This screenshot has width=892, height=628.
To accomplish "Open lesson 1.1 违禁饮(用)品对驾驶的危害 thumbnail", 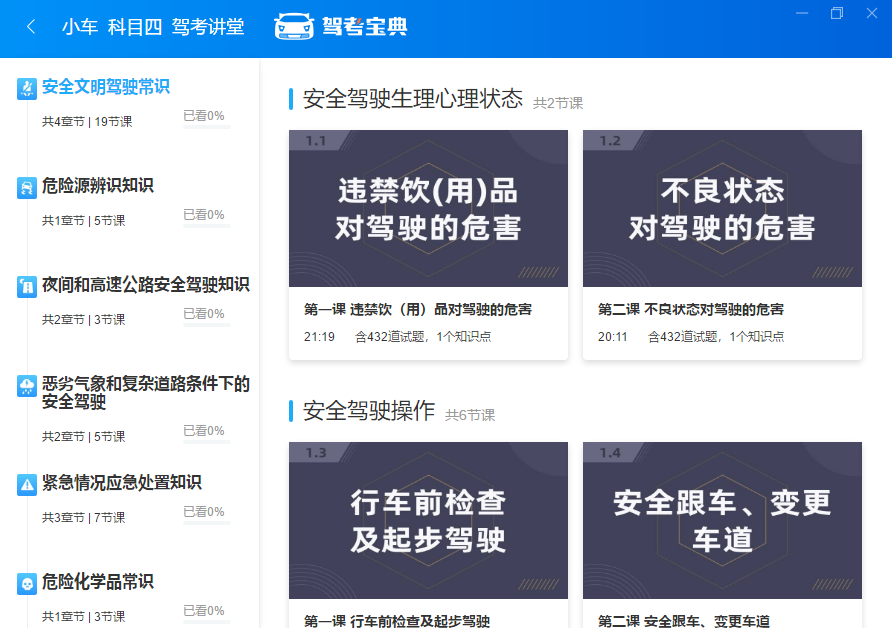I will tap(428, 208).
